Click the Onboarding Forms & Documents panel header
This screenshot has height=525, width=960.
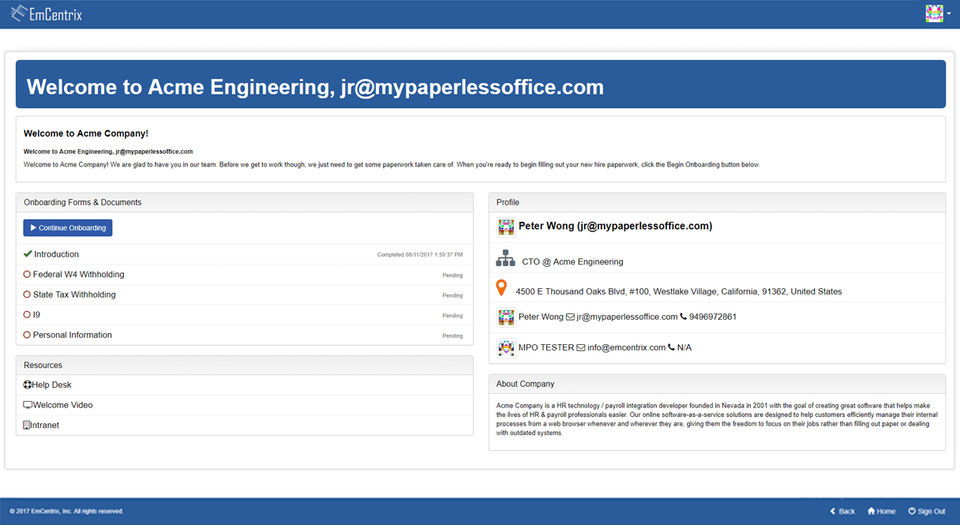[x=244, y=203]
